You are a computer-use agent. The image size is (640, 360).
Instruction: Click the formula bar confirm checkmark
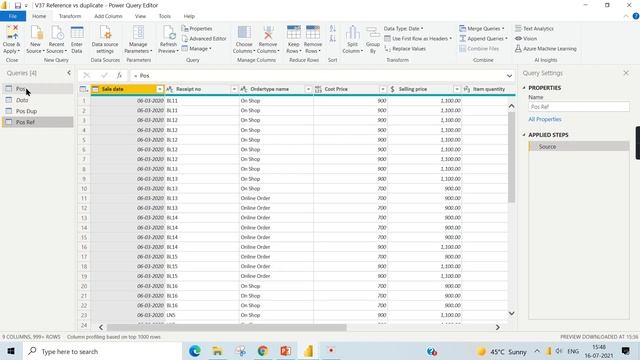coord(104,75)
